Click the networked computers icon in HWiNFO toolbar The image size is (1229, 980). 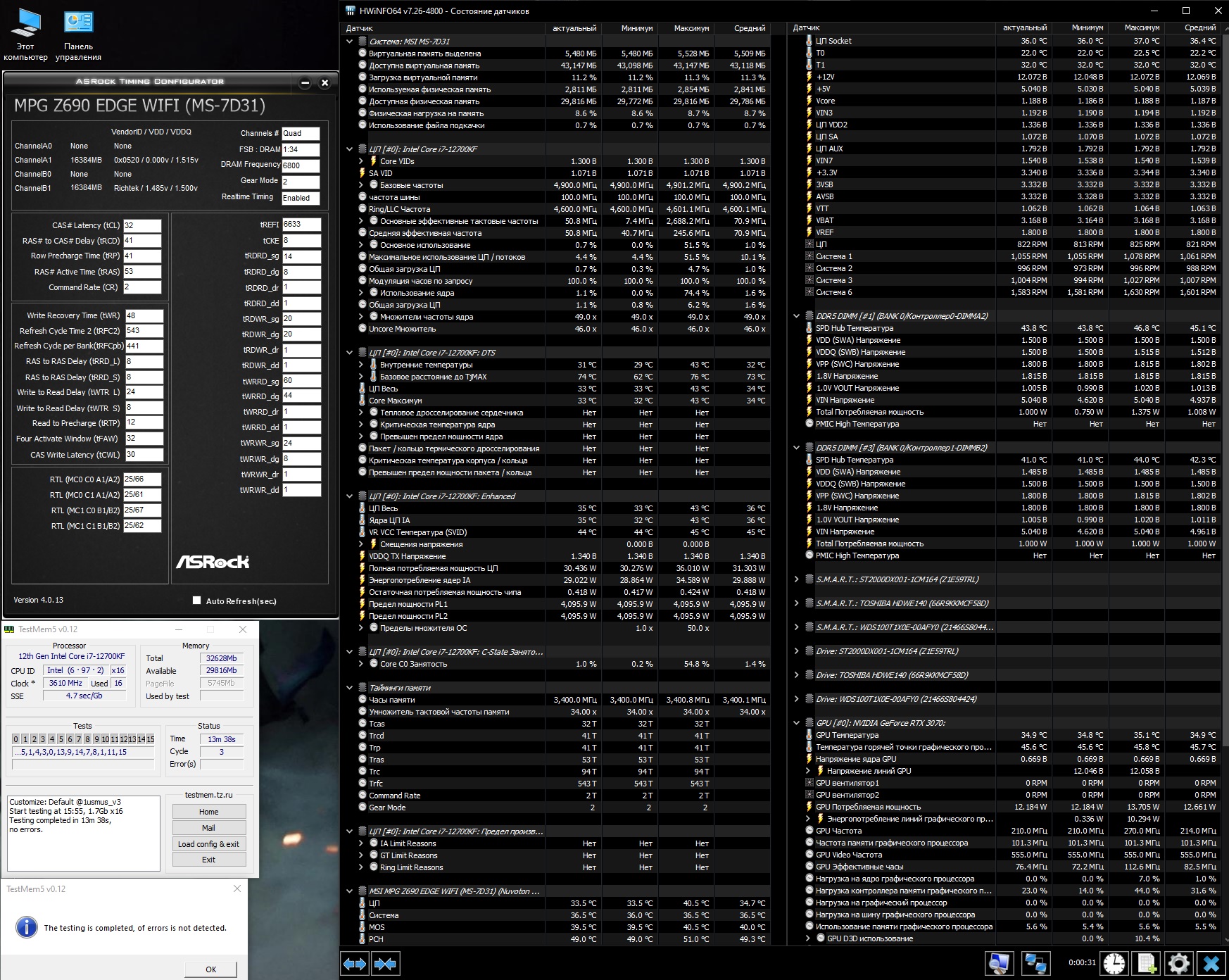click(x=1035, y=963)
